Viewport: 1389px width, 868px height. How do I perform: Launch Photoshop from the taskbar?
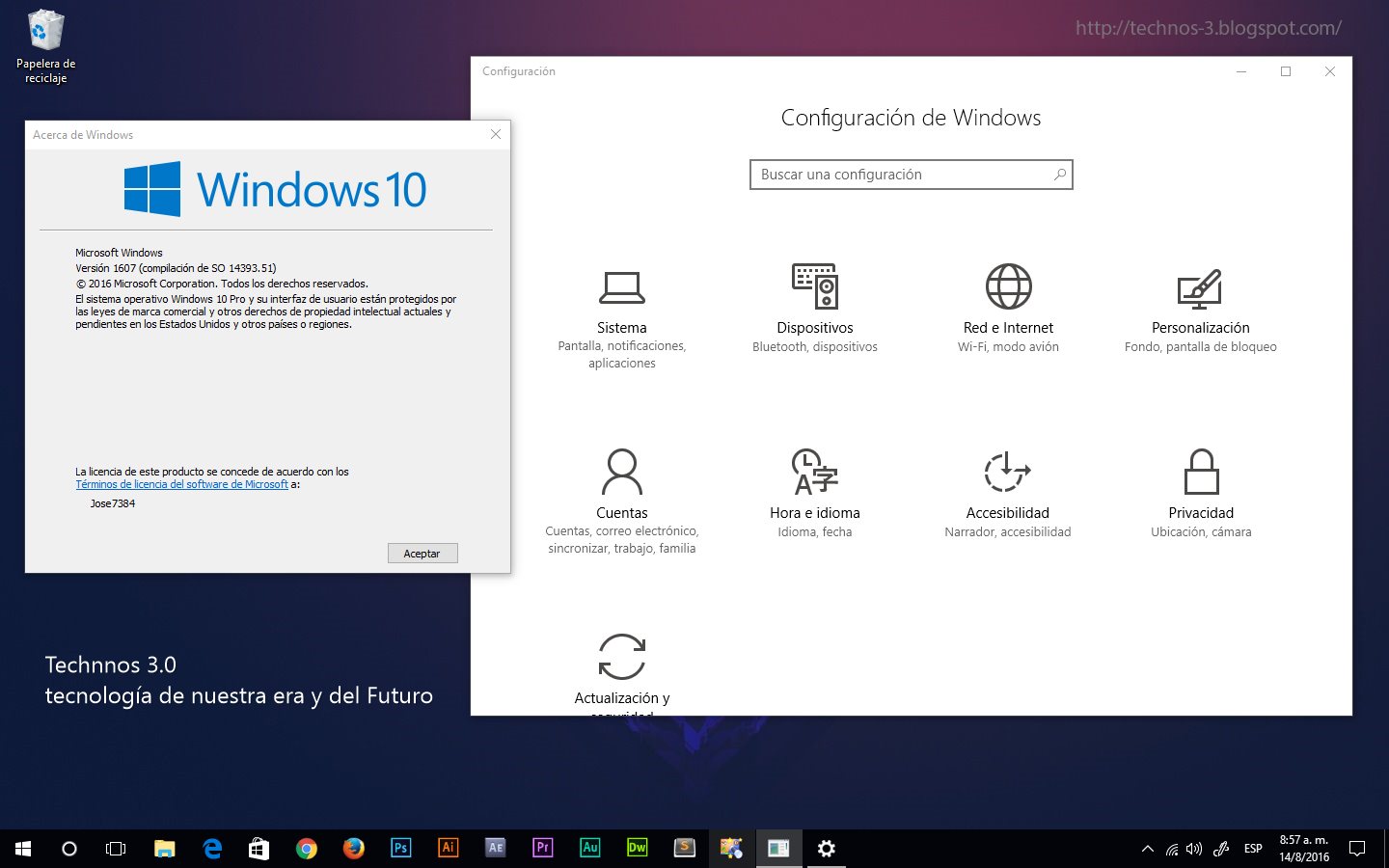(401, 849)
